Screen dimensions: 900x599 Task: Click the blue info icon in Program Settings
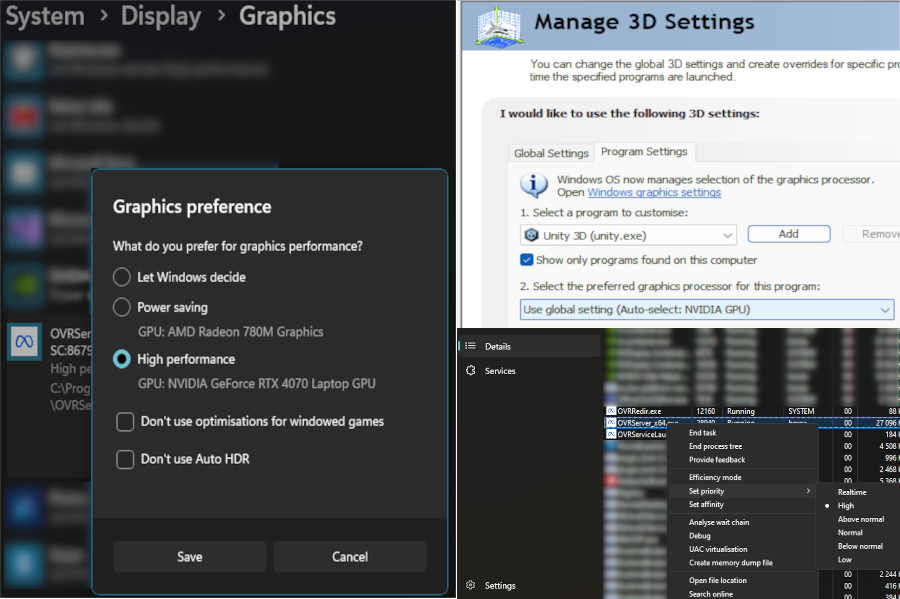534,185
